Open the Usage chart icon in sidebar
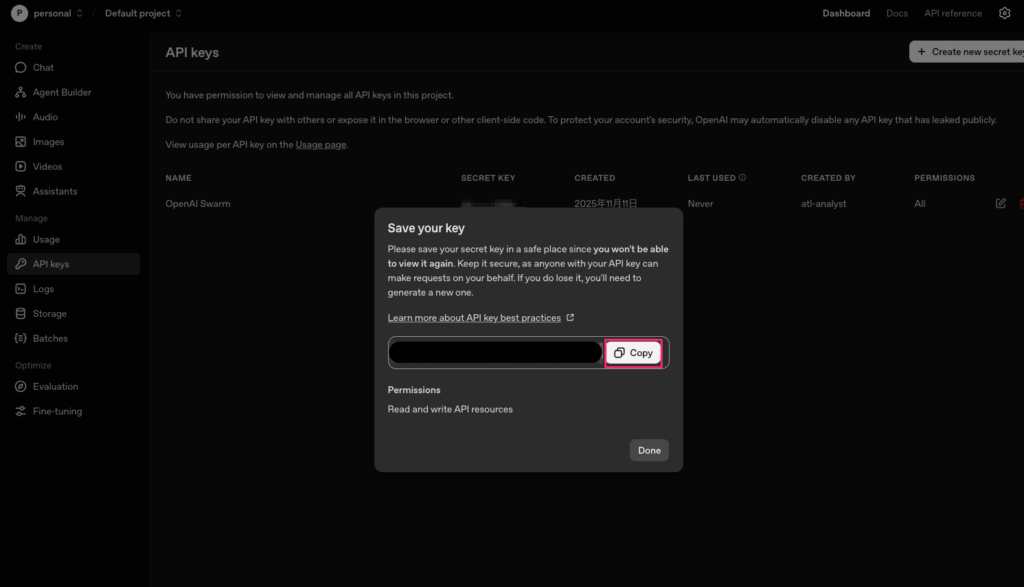This screenshot has height=587, width=1024. click(x=21, y=240)
